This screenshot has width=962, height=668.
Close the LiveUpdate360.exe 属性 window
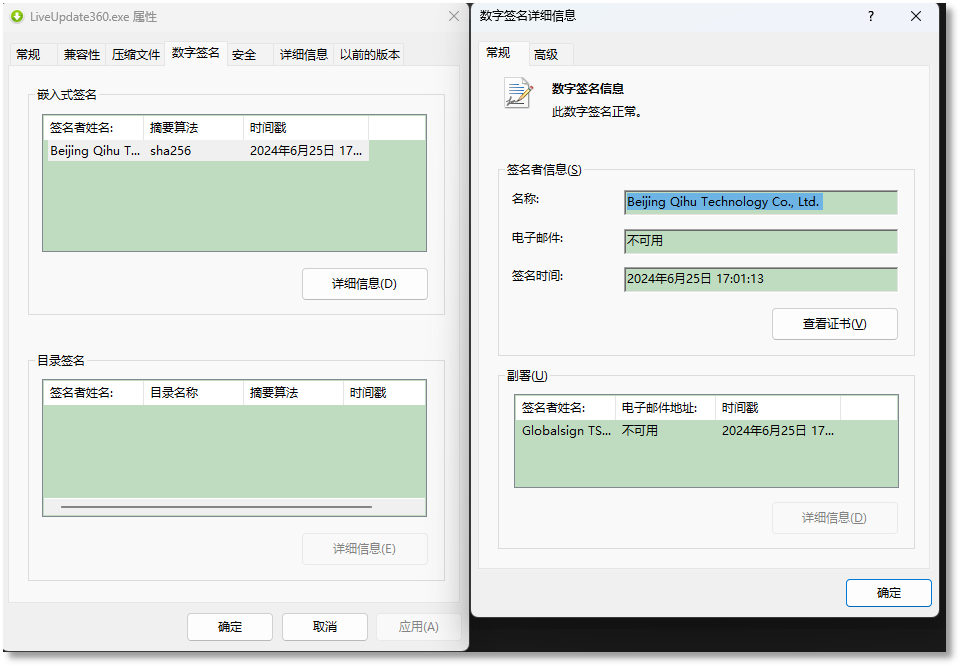coord(453,17)
